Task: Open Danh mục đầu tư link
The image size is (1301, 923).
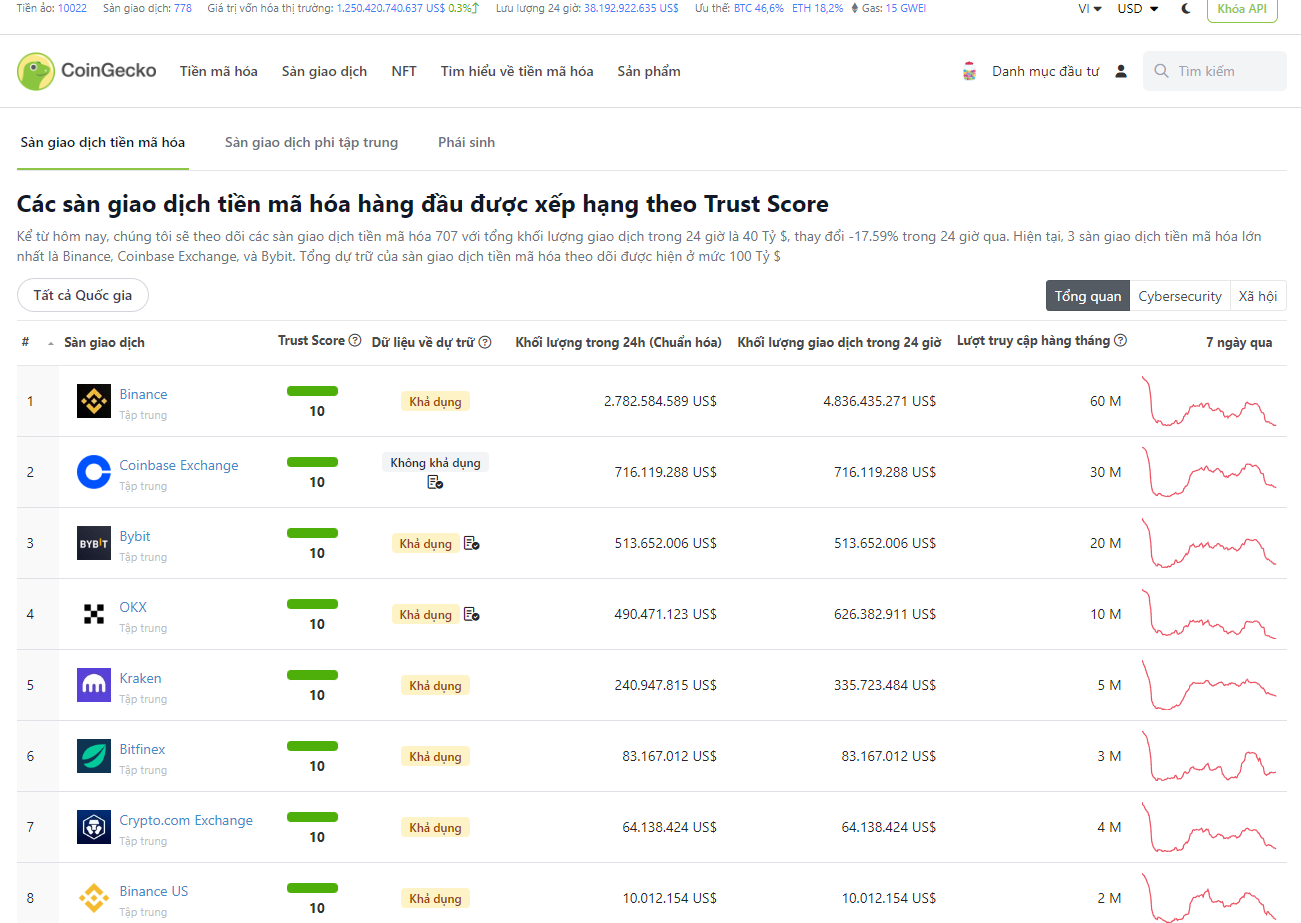Action: 1045,71
